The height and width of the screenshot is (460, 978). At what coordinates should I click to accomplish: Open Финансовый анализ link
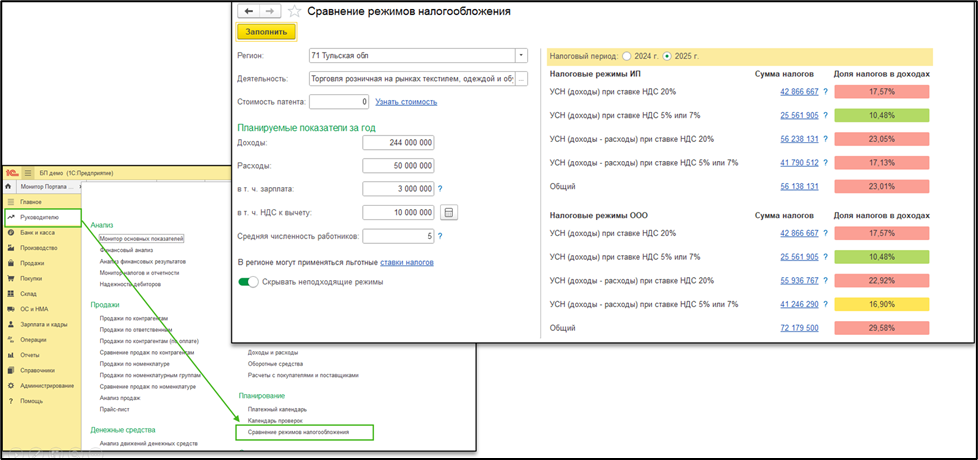[125, 249]
